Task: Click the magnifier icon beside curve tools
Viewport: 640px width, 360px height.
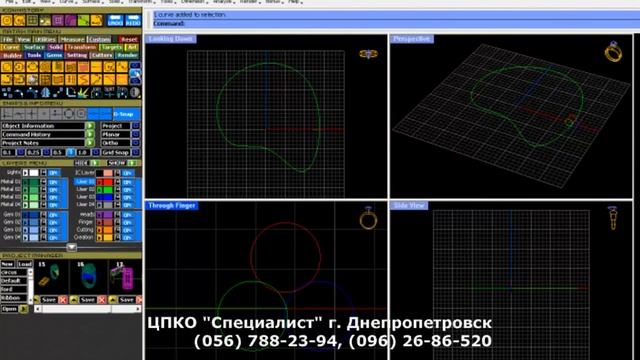Action: (135, 74)
